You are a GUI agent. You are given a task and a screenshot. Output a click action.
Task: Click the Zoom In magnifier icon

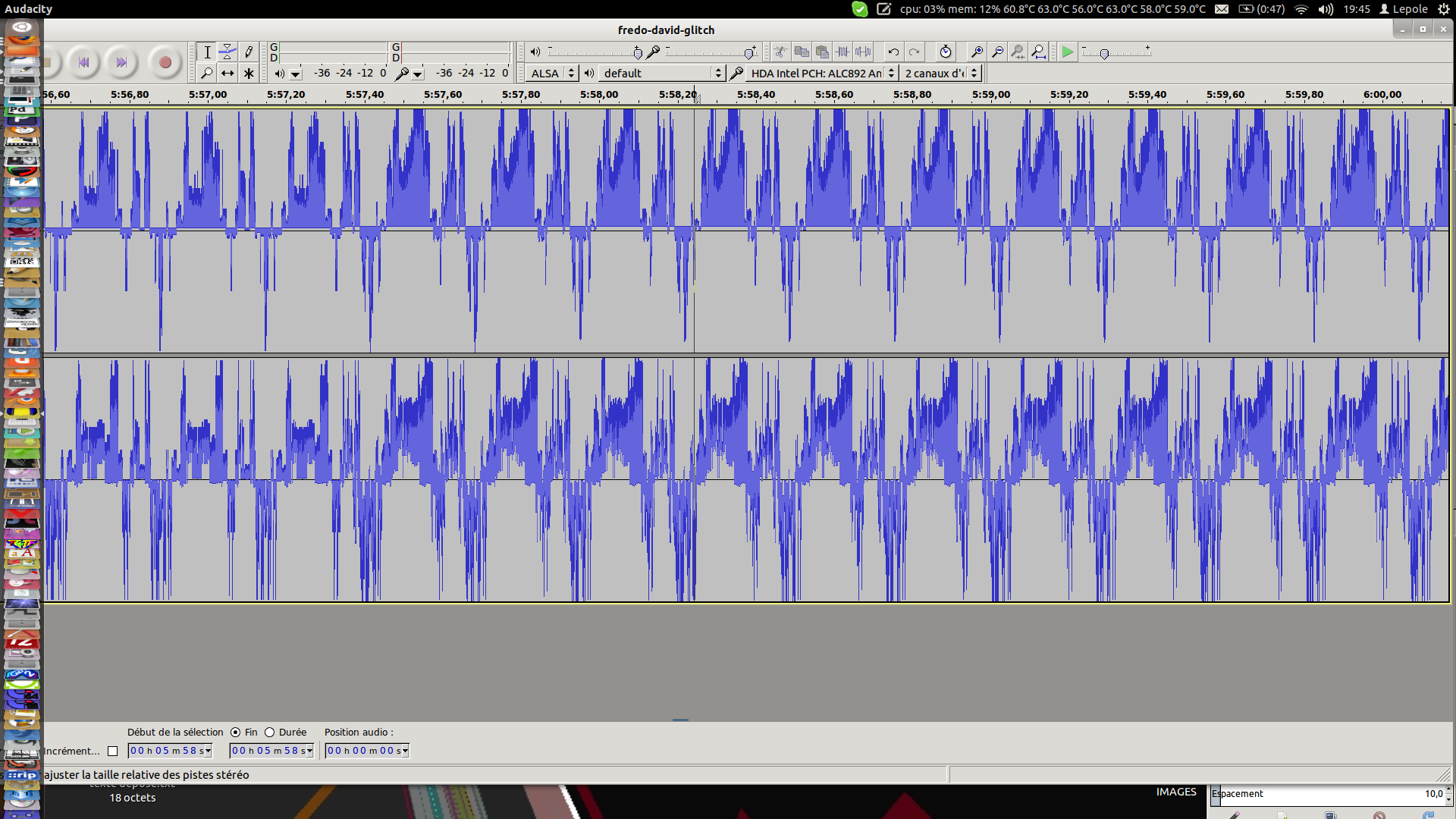pos(977,52)
